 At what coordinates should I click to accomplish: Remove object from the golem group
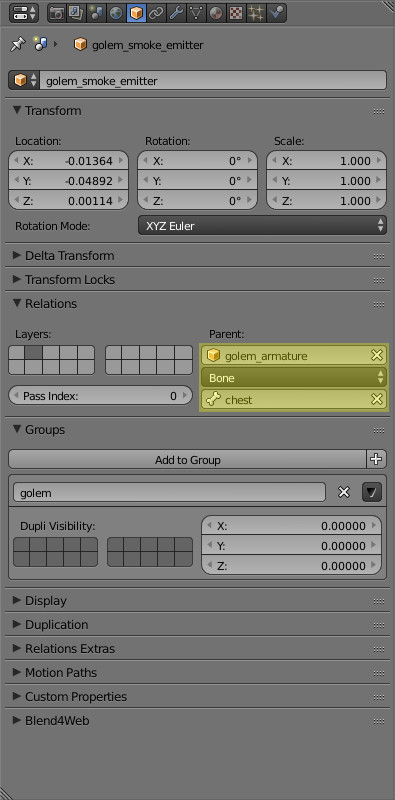pos(344,492)
